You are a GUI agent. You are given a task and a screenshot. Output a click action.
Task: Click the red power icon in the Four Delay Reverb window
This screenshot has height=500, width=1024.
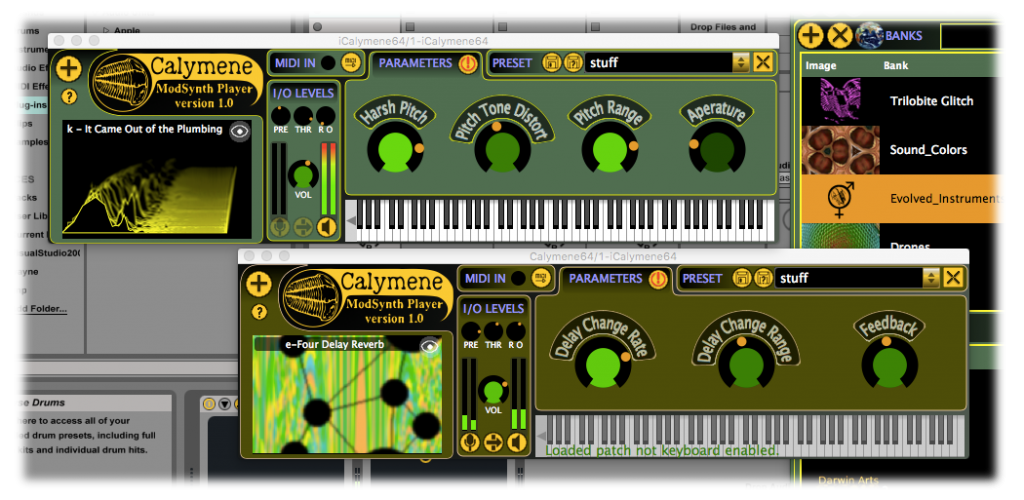point(658,279)
